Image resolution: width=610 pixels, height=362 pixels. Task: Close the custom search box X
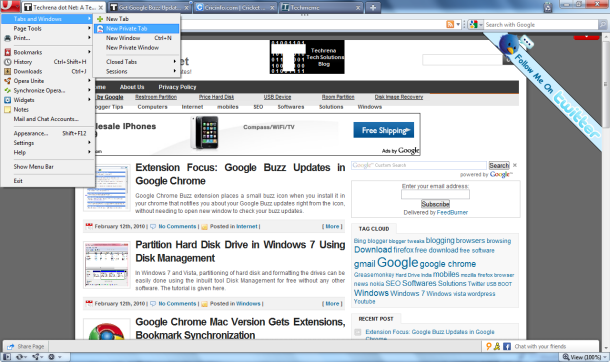point(515,165)
